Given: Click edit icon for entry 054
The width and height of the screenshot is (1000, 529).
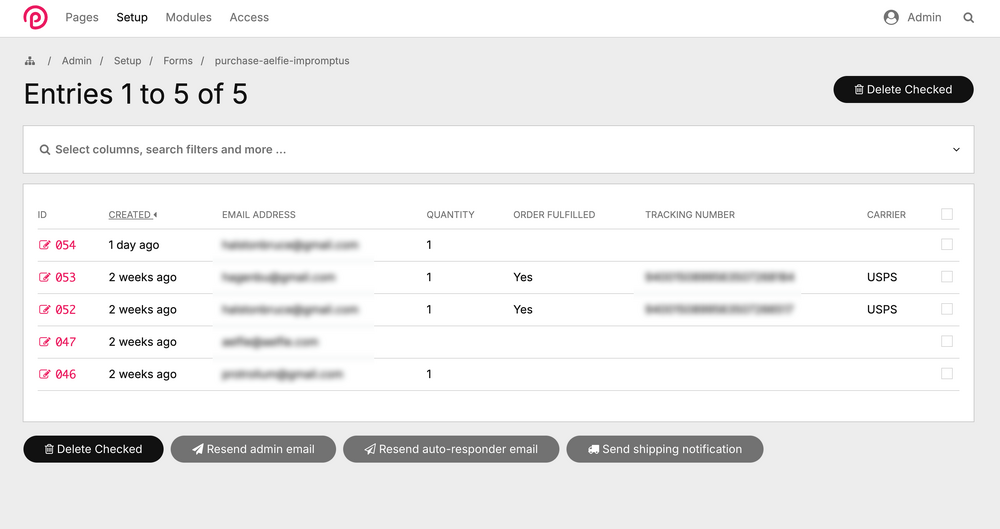Looking at the screenshot, I should (44, 245).
